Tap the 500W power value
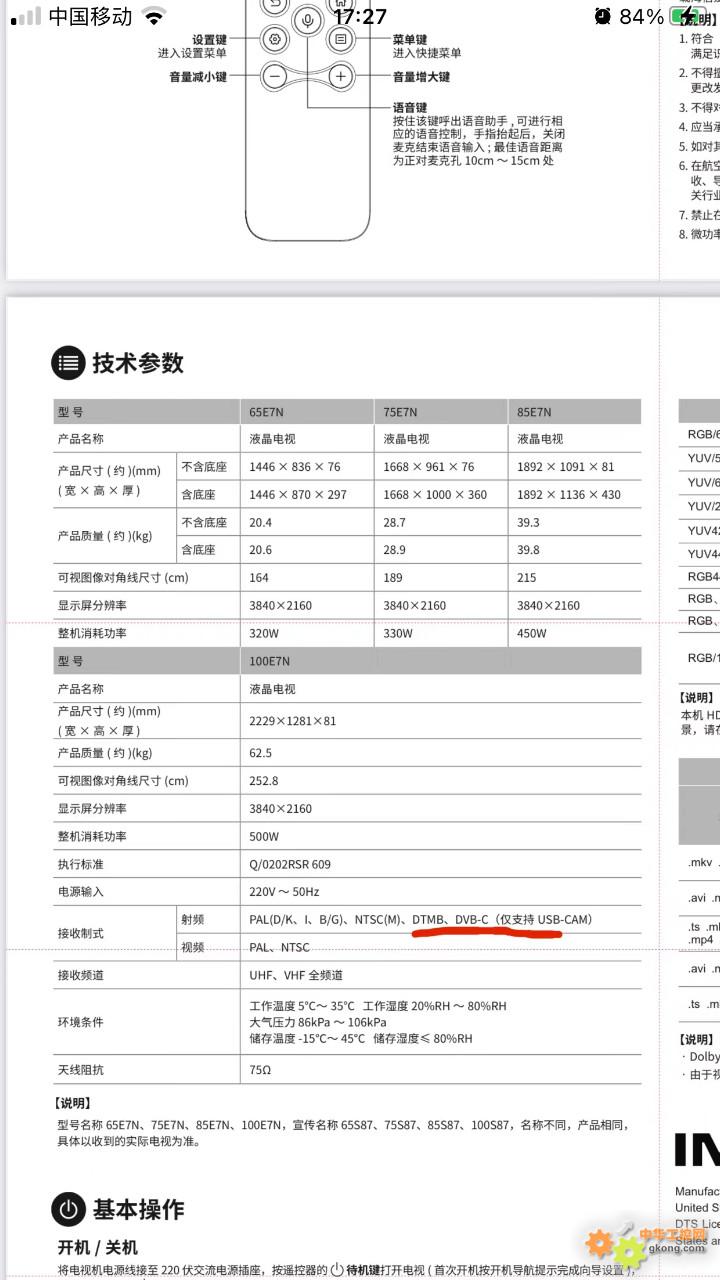Viewport: 720px width, 1280px height. 264,836
